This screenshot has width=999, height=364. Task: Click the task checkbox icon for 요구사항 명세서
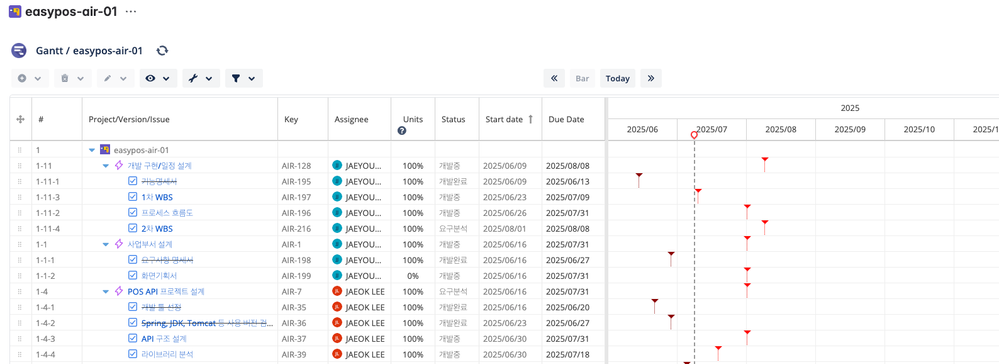(x=133, y=260)
